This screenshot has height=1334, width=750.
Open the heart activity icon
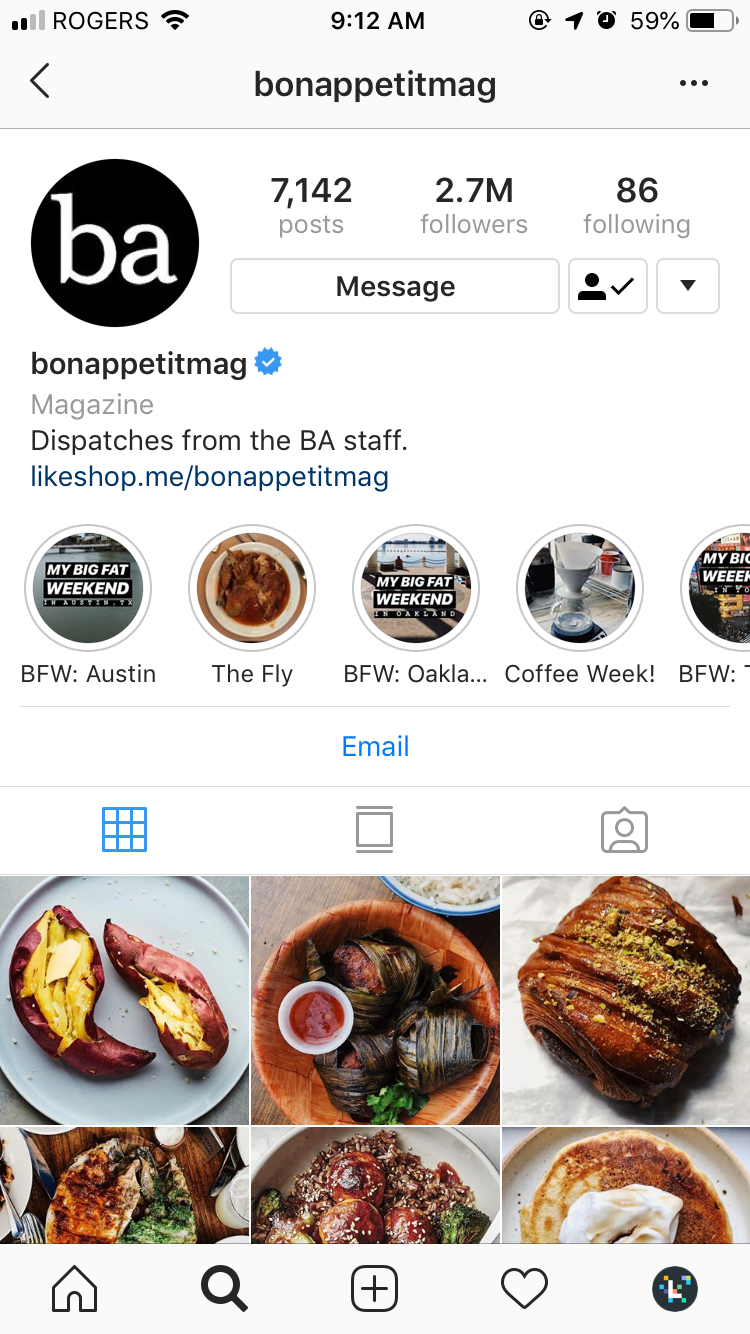524,1288
